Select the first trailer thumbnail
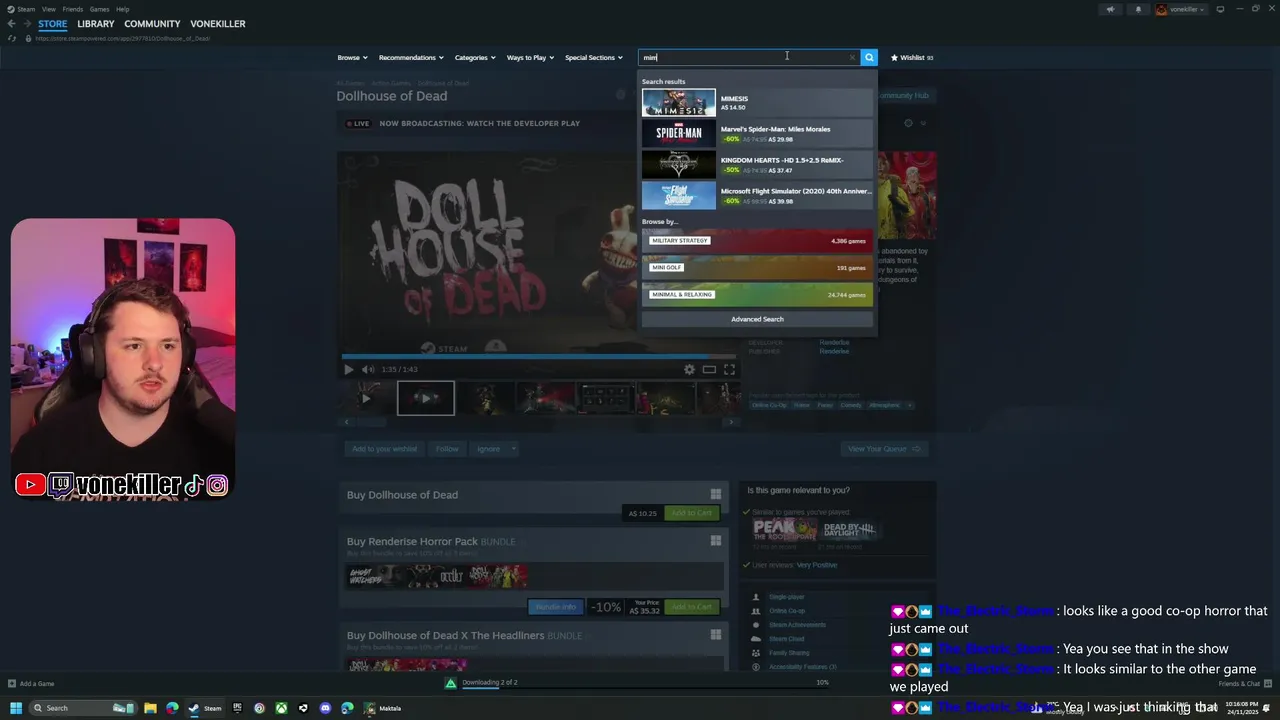 pos(365,398)
